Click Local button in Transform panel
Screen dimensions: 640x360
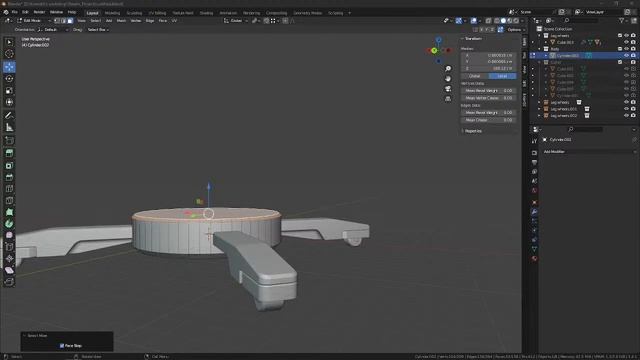[x=502, y=76]
